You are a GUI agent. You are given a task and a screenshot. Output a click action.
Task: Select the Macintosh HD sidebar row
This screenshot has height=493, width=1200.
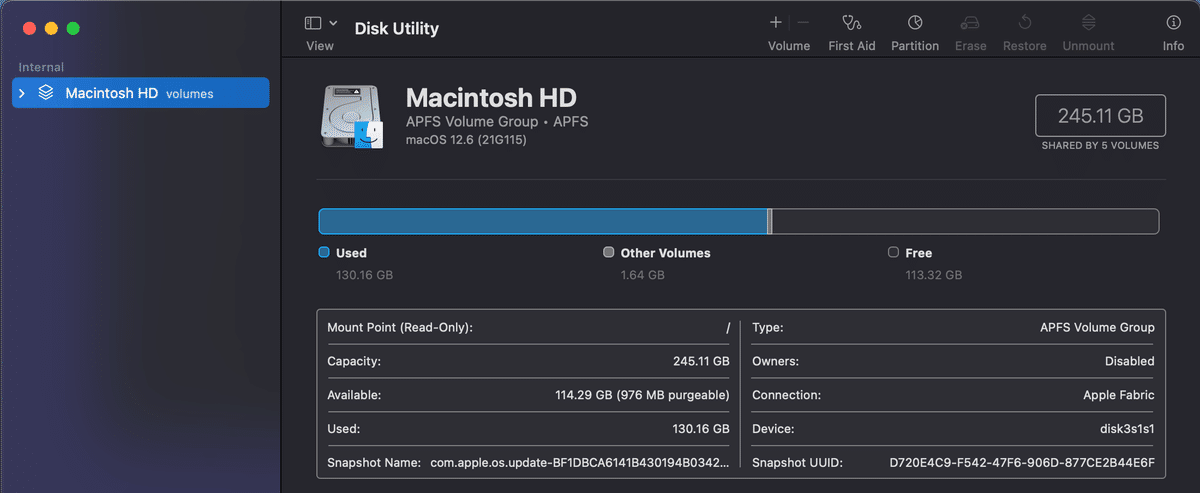click(x=140, y=93)
